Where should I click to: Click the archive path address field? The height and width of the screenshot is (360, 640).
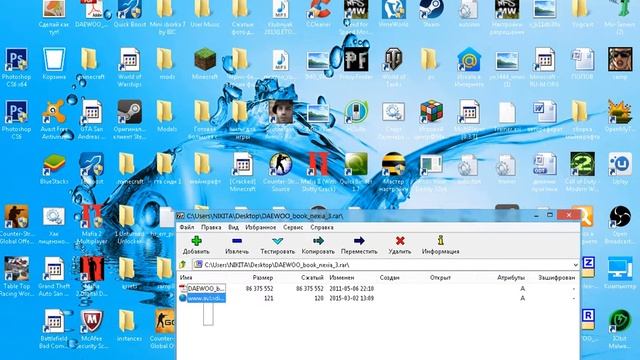(386, 265)
